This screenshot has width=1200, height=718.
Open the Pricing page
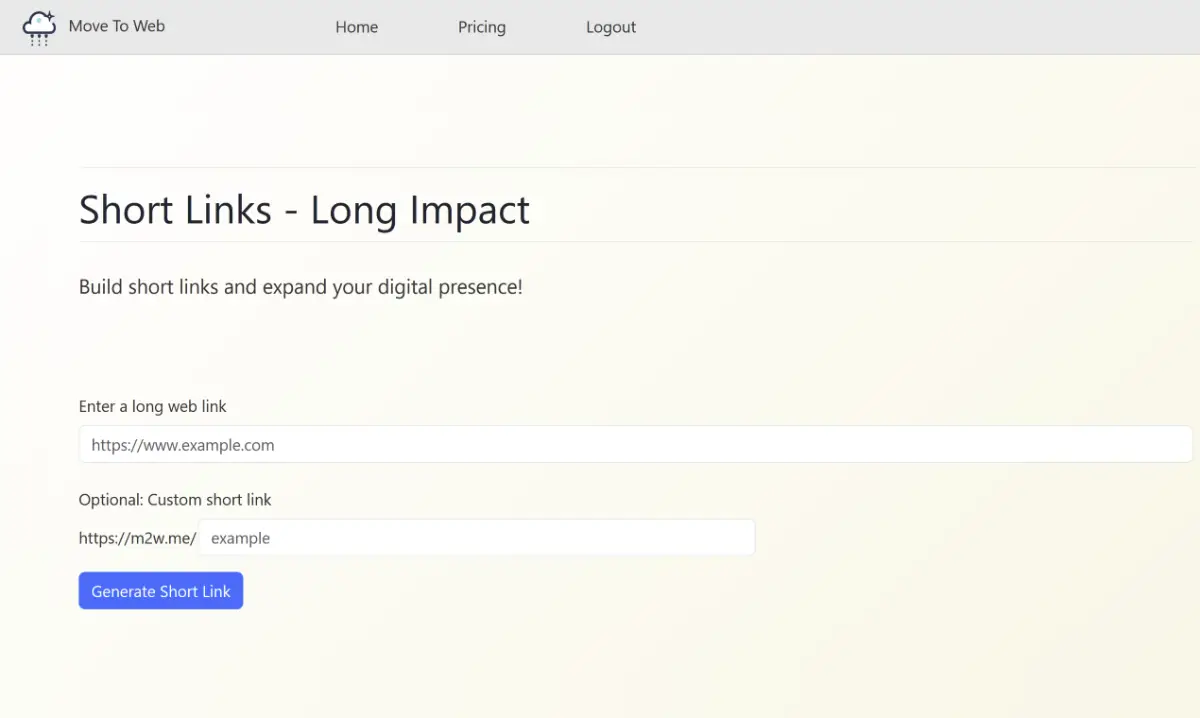point(481,27)
